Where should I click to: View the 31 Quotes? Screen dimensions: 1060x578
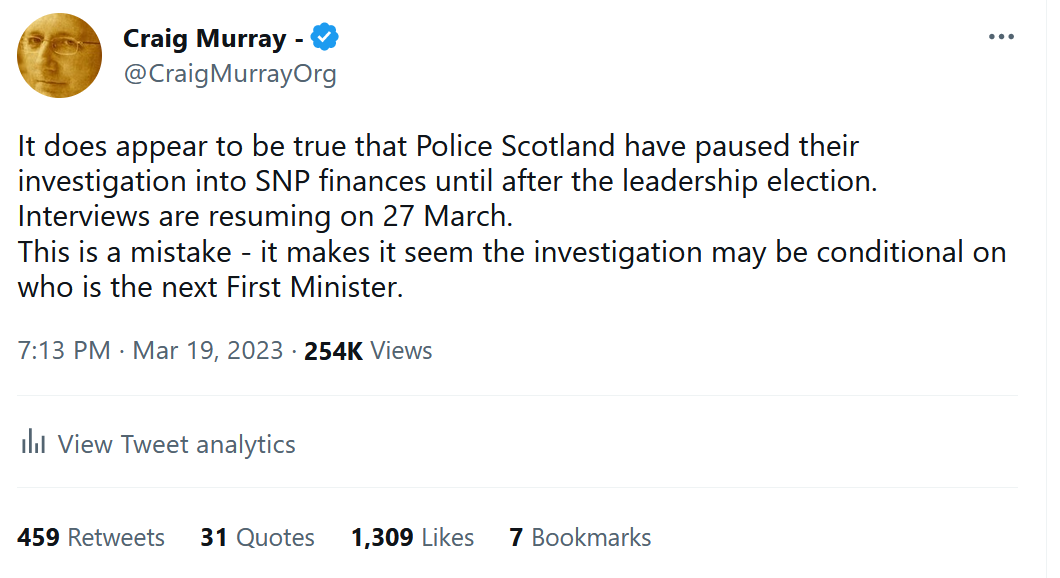(257, 537)
